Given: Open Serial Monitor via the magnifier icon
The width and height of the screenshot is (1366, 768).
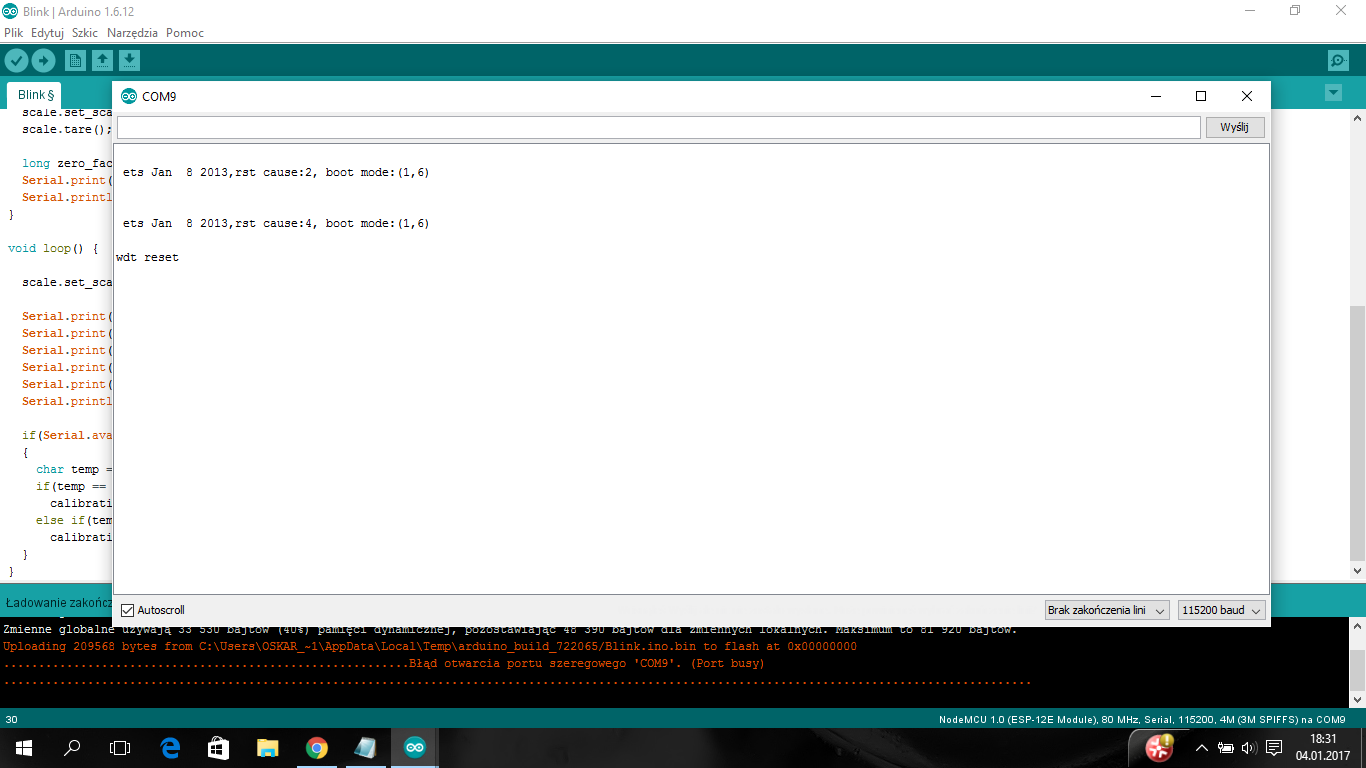Looking at the screenshot, I should point(1338,61).
